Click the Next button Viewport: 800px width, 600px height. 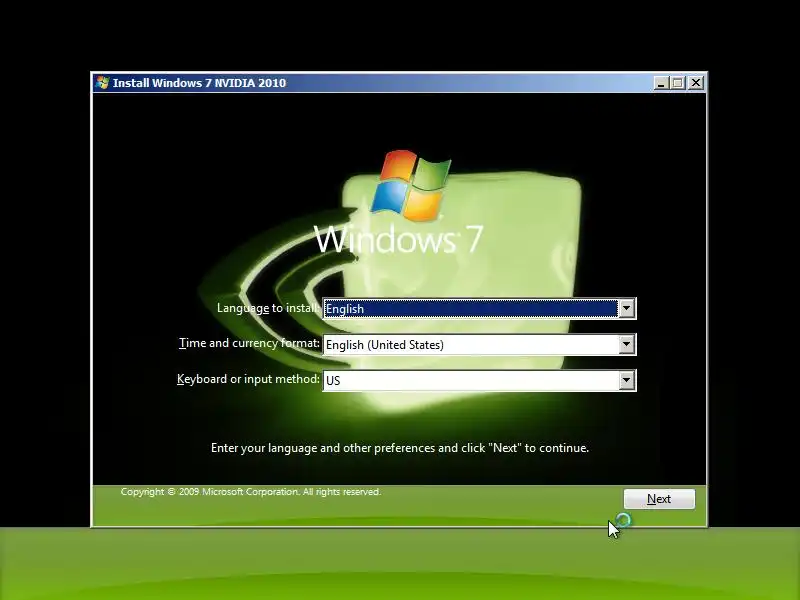[x=659, y=498]
